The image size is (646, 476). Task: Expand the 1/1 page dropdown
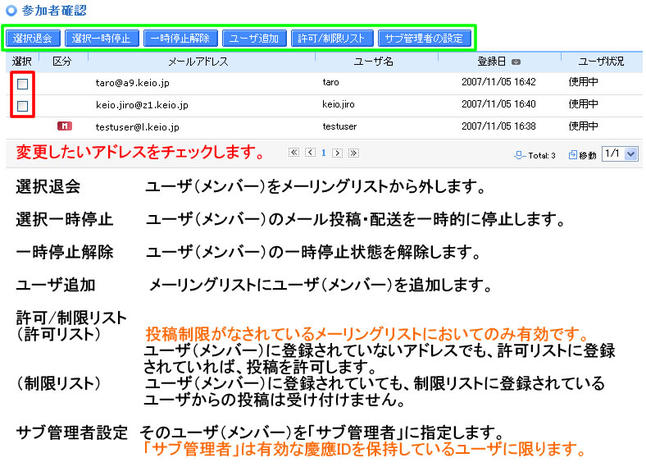(x=631, y=154)
